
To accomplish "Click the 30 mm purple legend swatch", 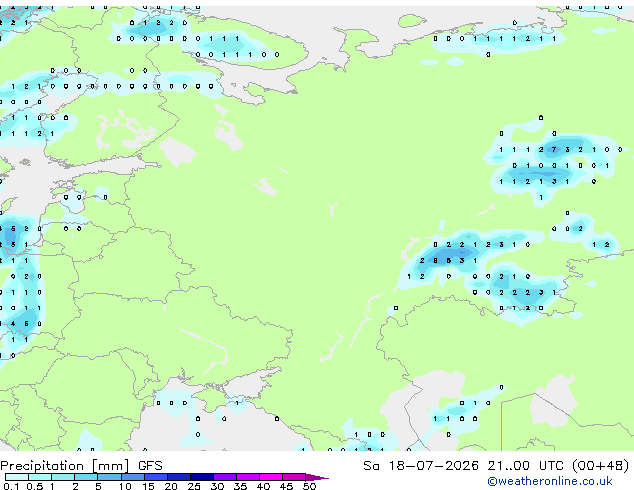I will (x=224, y=477).
